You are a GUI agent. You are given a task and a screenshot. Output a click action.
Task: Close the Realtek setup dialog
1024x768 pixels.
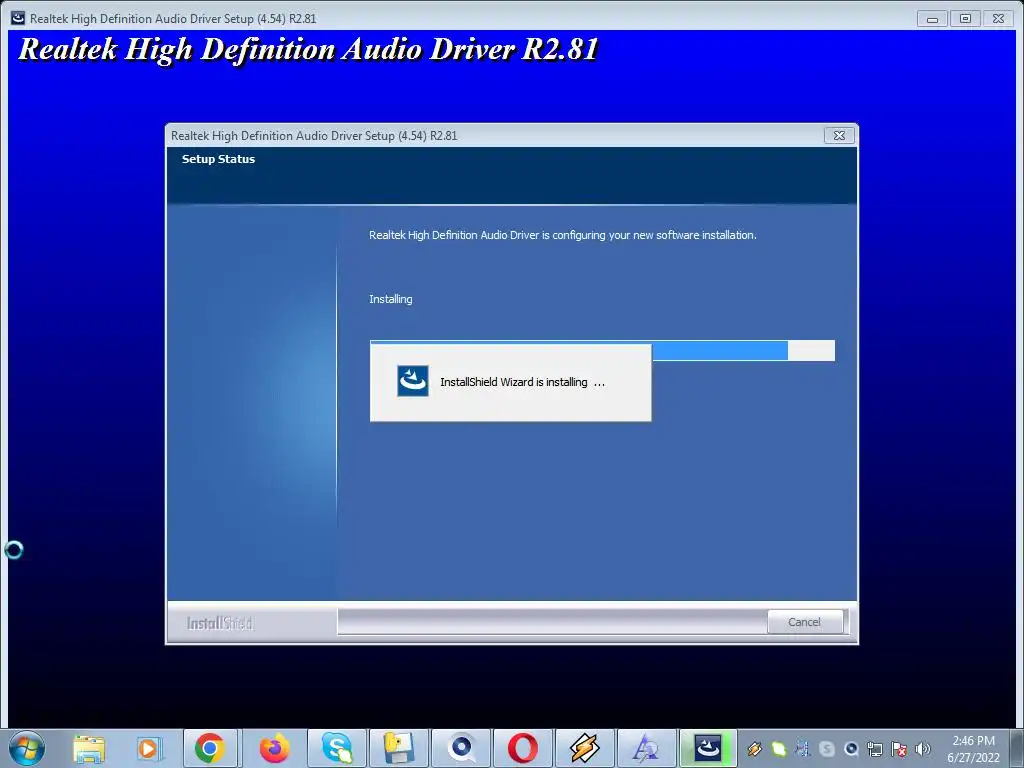tap(839, 135)
